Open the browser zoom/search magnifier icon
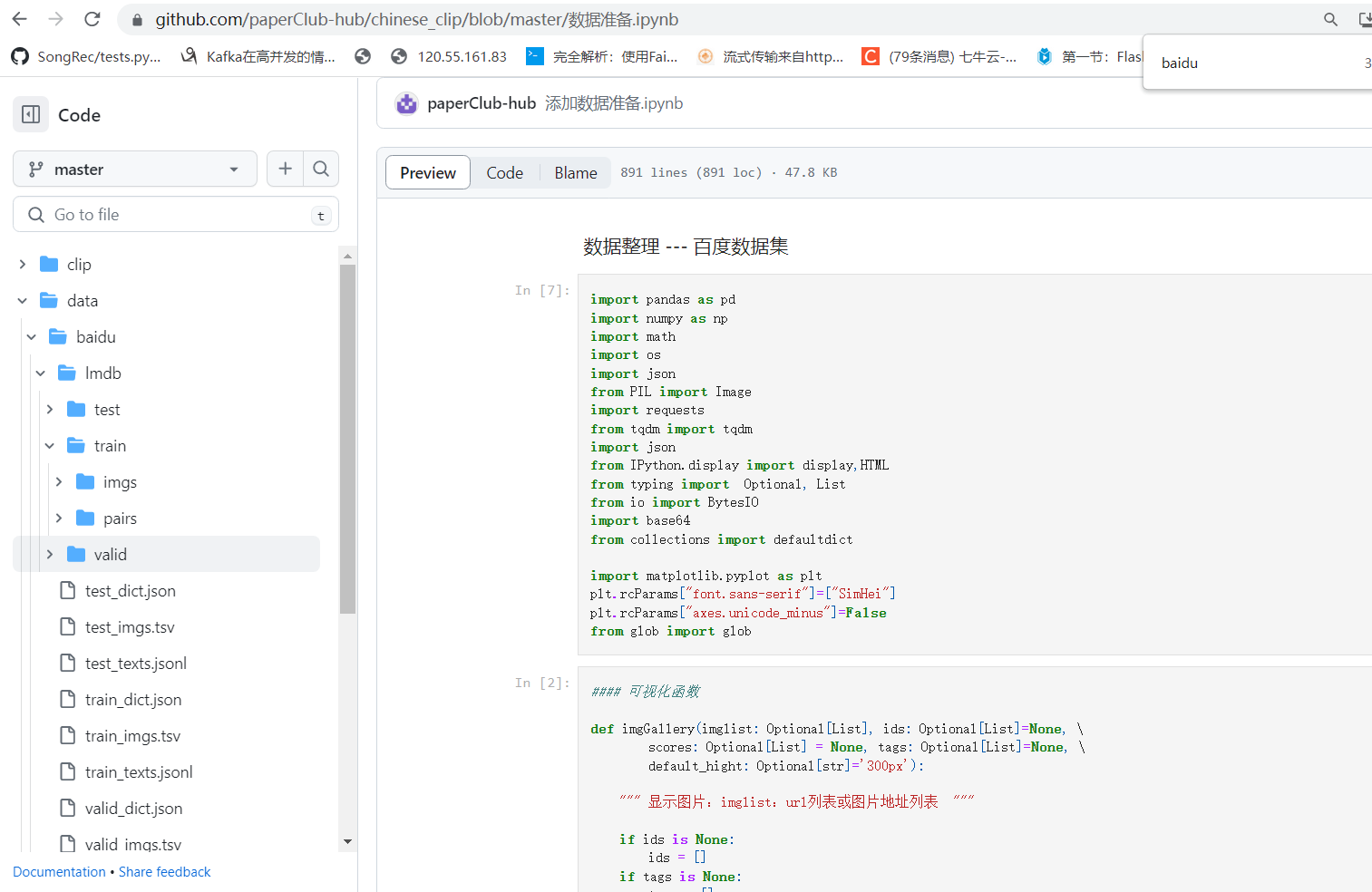The height and width of the screenshot is (892, 1372). [1330, 19]
